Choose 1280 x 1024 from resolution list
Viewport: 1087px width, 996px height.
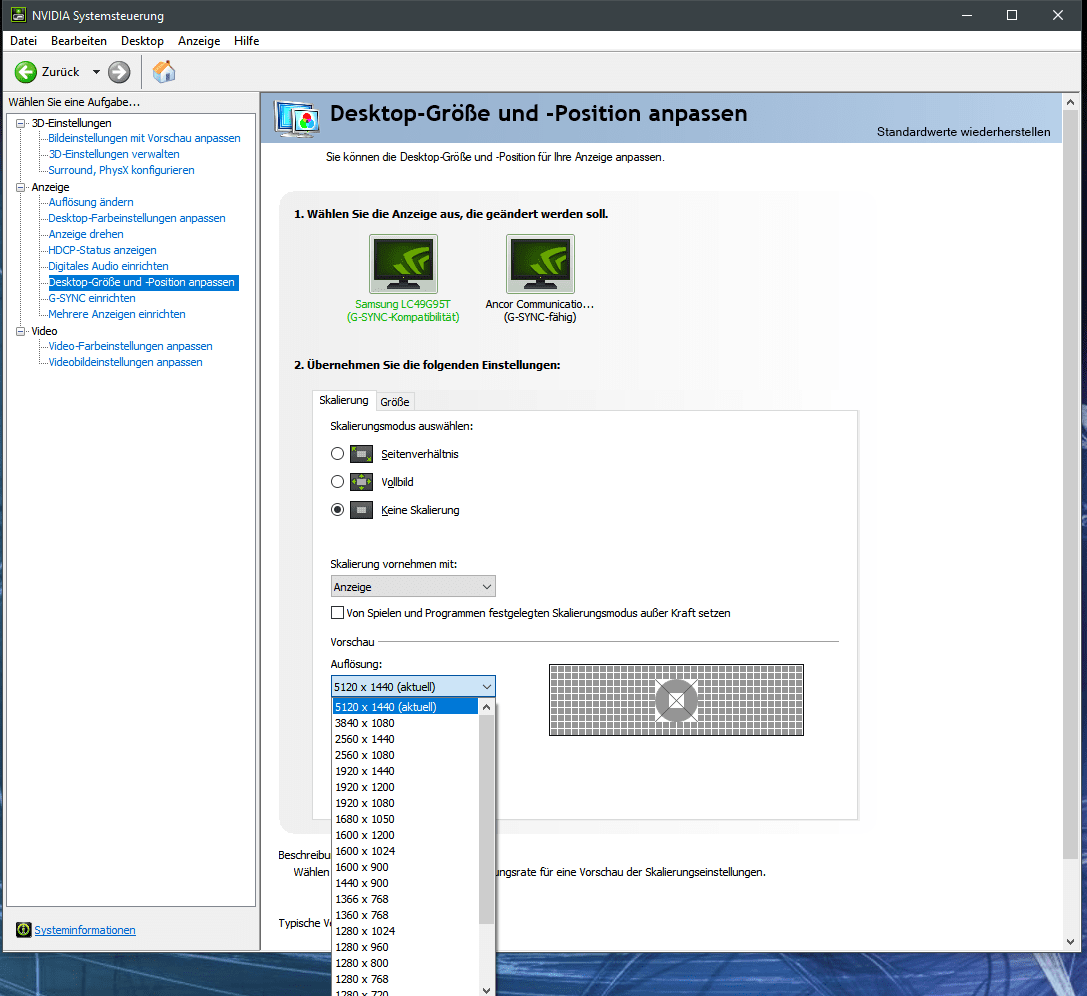pyautogui.click(x=406, y=931)
